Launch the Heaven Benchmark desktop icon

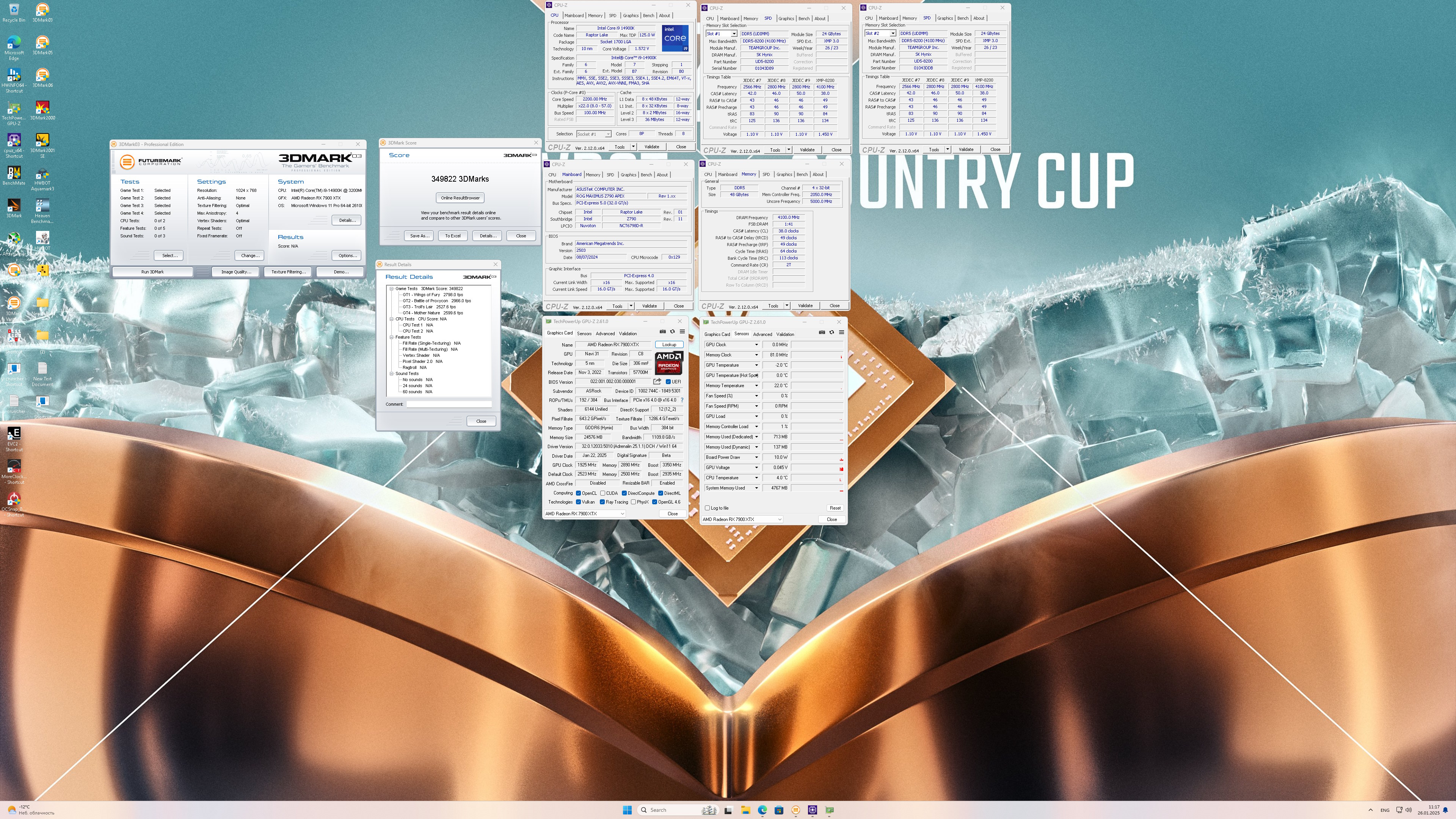point(42,211)
